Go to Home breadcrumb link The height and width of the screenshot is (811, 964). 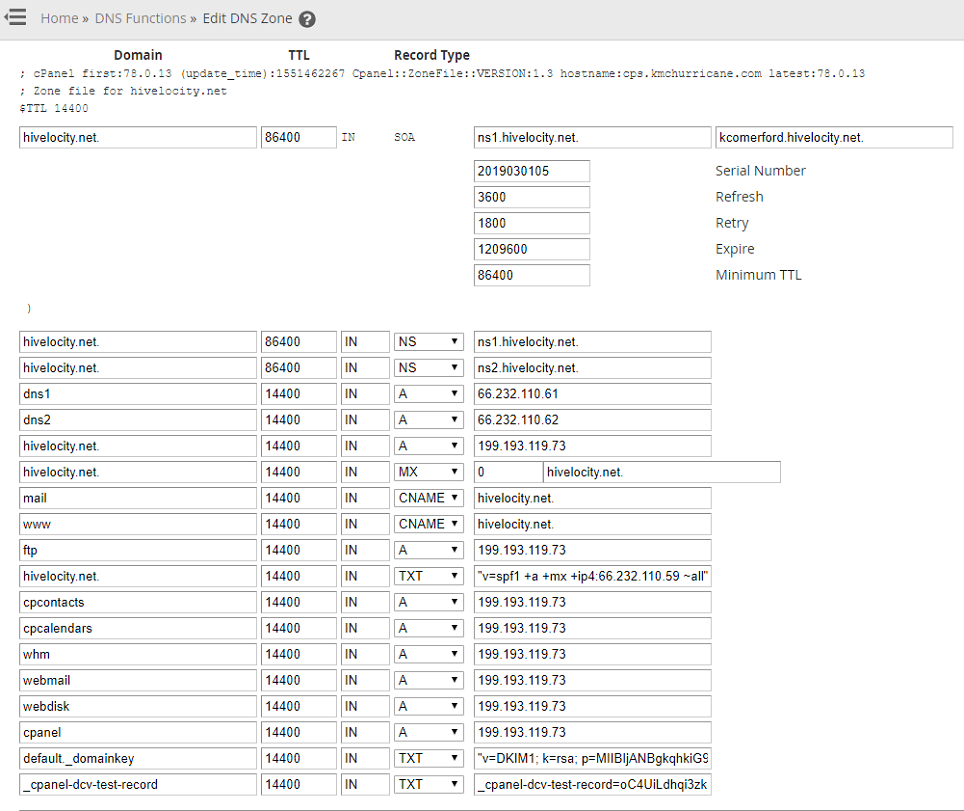[59, 18]
